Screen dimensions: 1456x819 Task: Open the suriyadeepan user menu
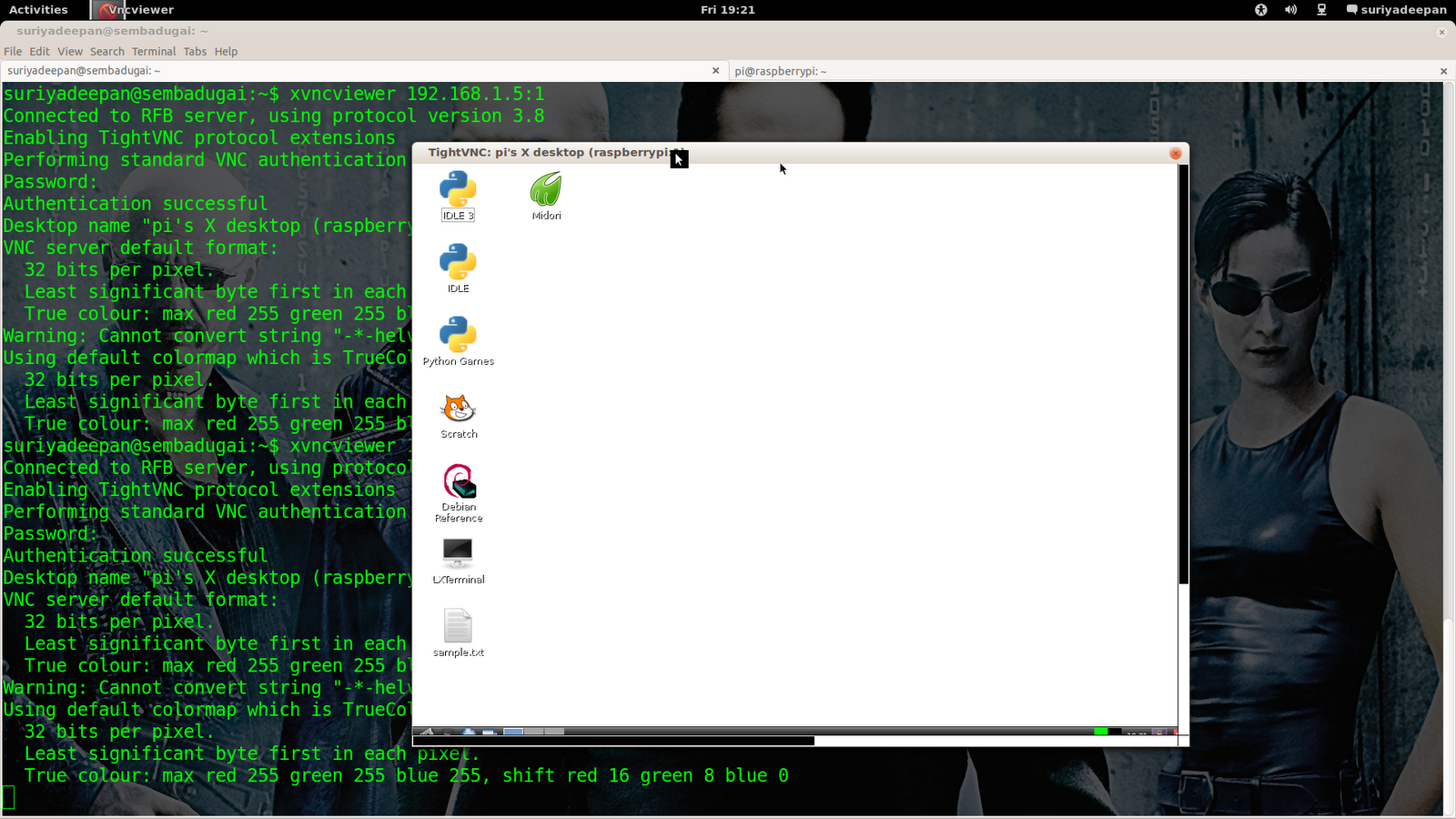(x=1397, y=10)
